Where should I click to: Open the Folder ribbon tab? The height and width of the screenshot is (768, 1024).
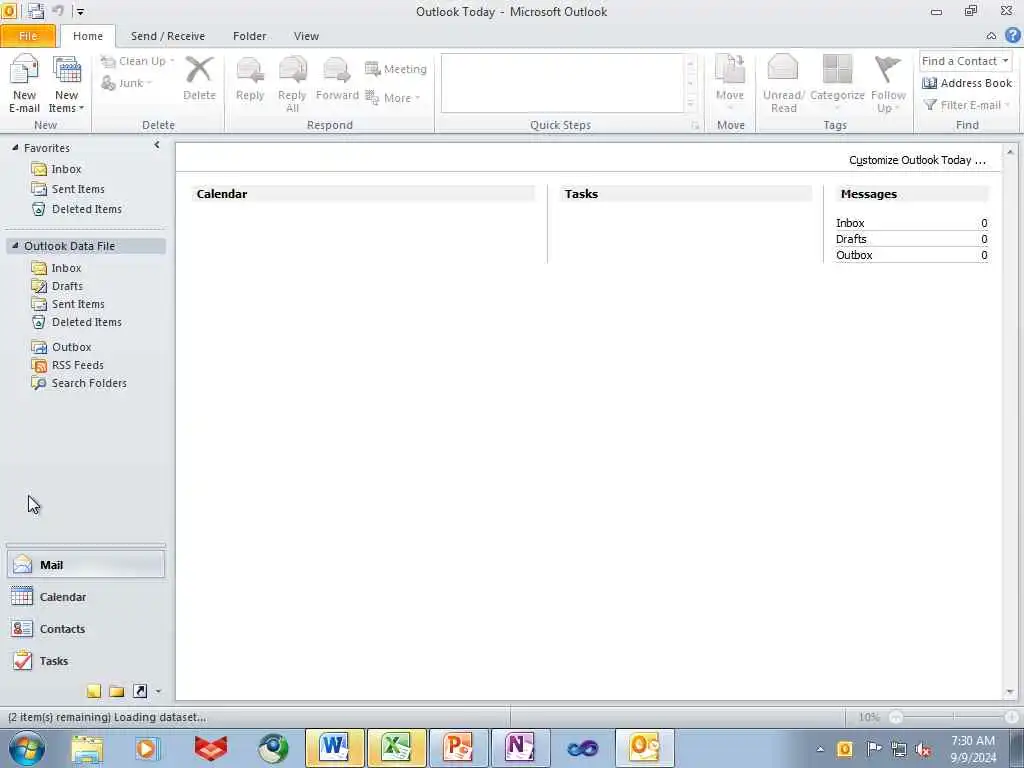tap(249, 36)
